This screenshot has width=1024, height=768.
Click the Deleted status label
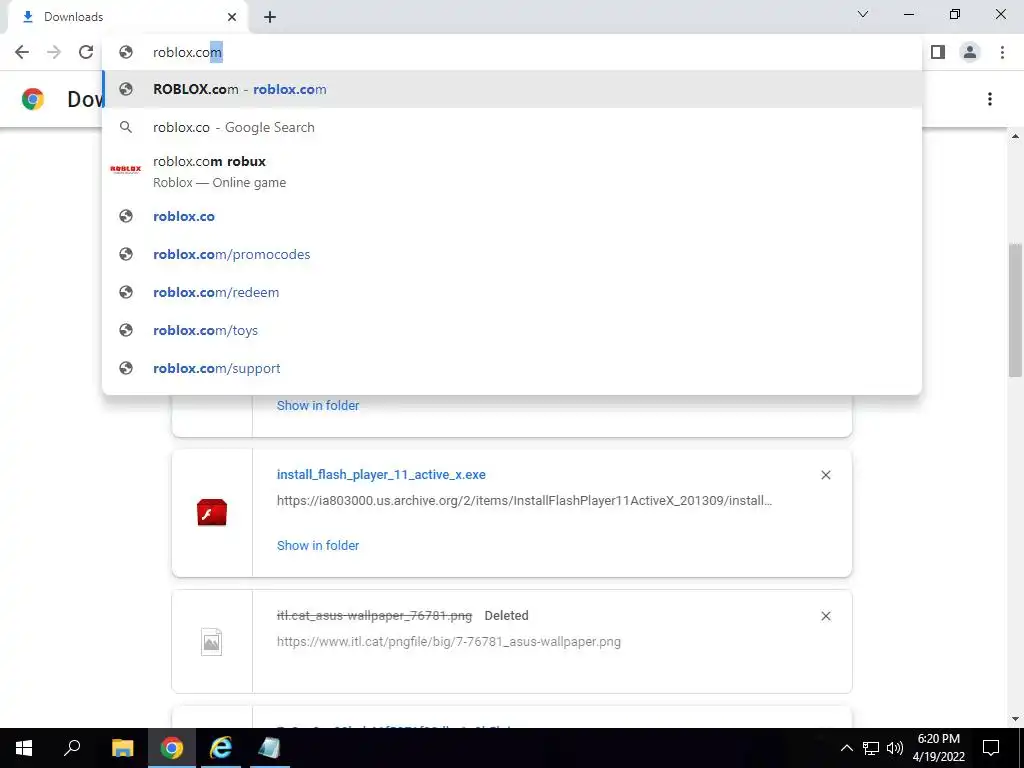click(x=506, y=615)
